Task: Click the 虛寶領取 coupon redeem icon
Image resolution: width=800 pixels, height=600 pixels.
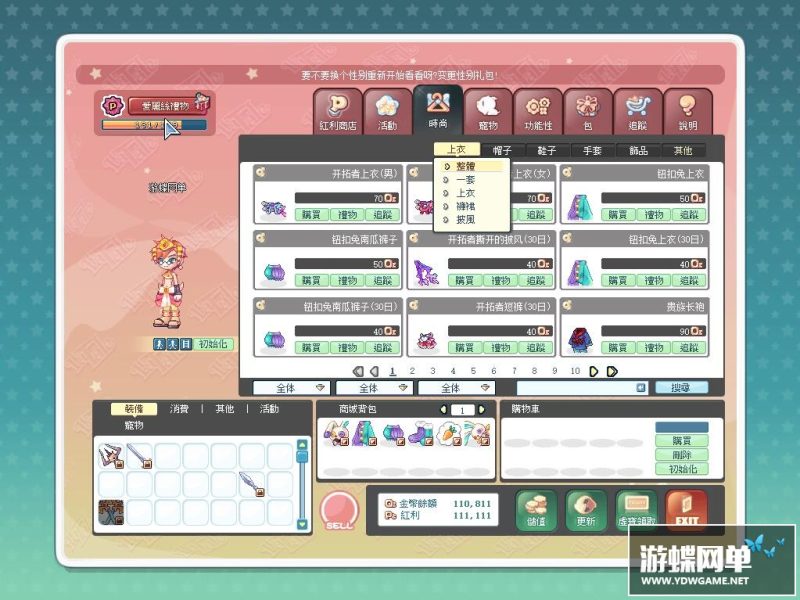Action: pos(636,510)
